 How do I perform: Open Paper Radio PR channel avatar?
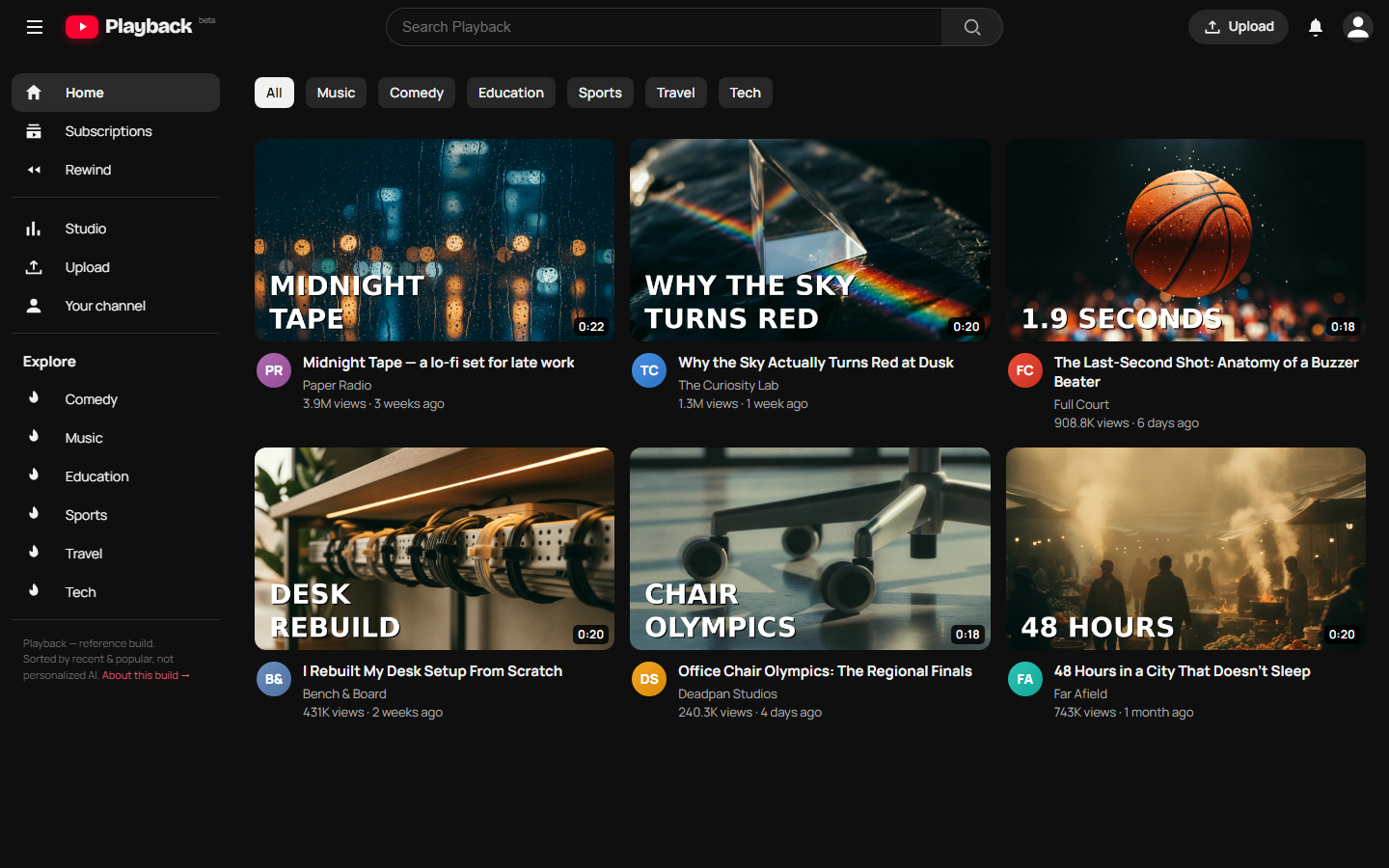[274, 370]
